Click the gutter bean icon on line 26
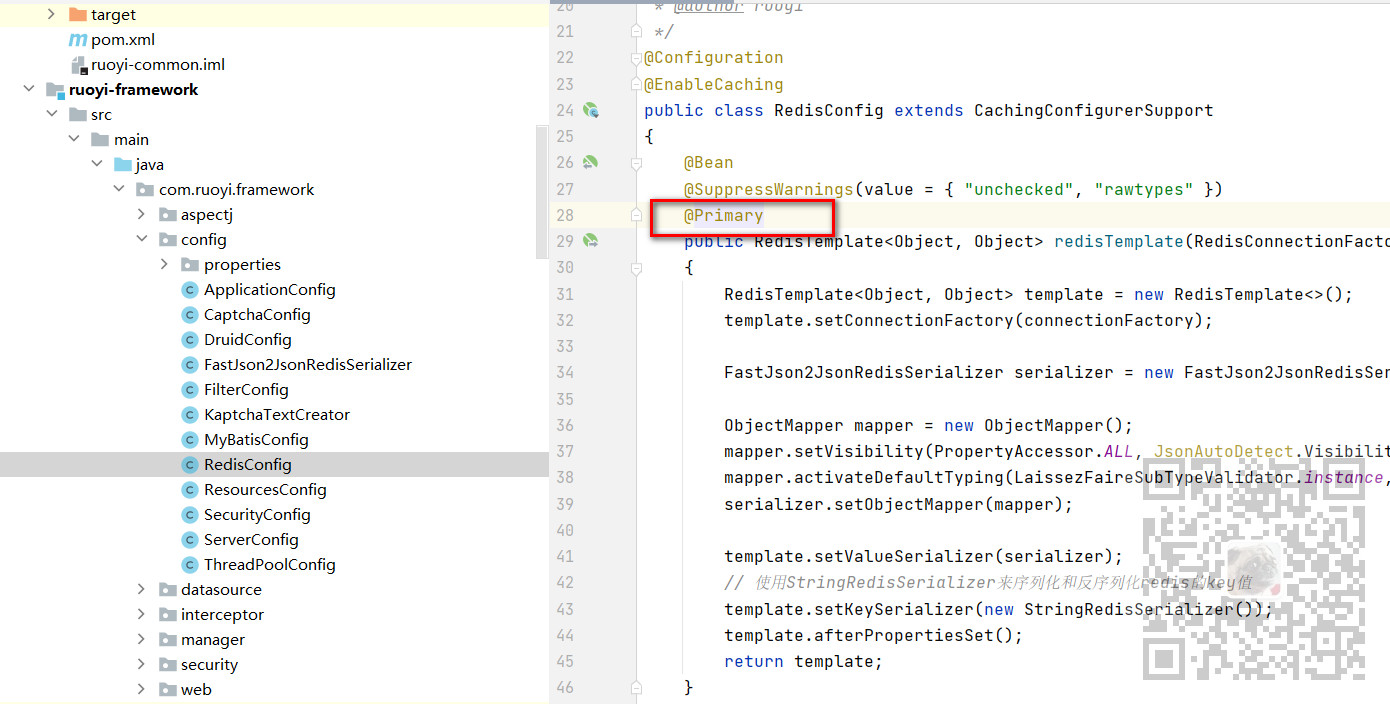 (x=590, y=162)
